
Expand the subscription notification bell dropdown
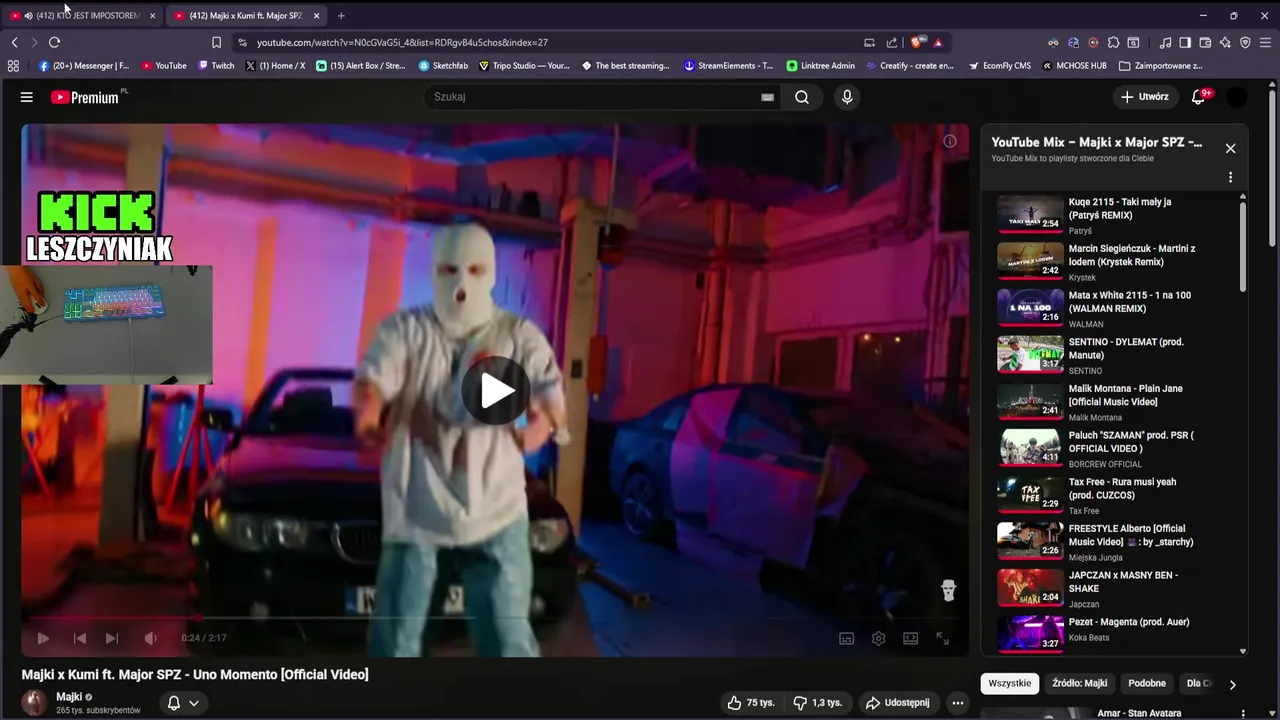click(183, 703)
